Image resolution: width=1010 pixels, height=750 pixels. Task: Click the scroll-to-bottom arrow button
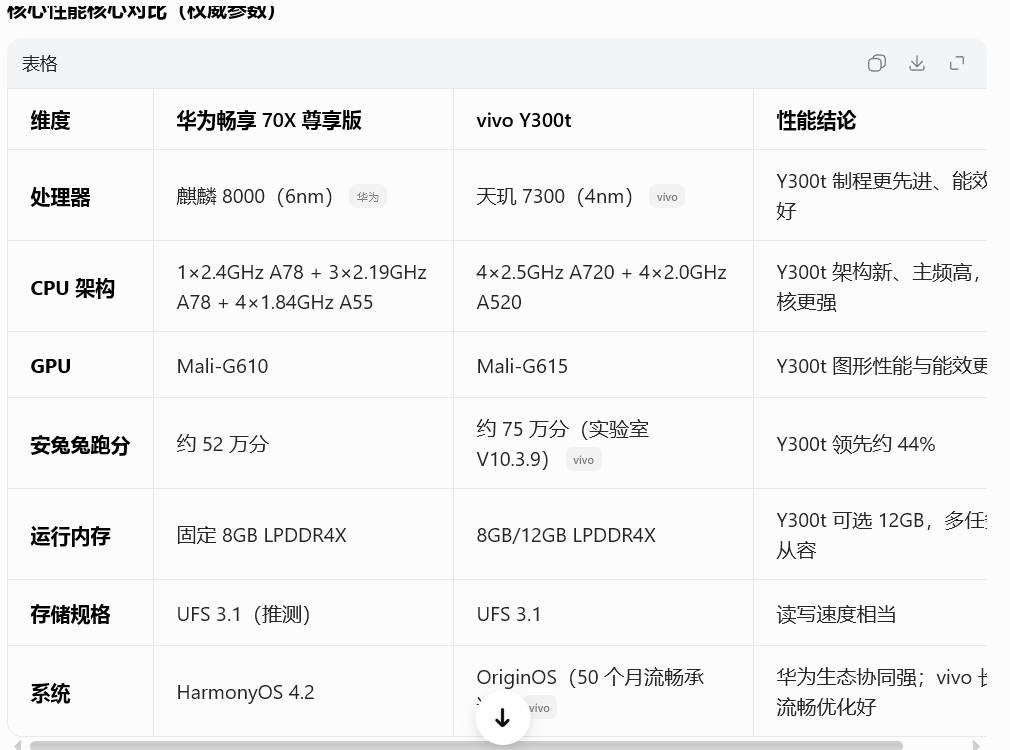(x=503, y=716)
